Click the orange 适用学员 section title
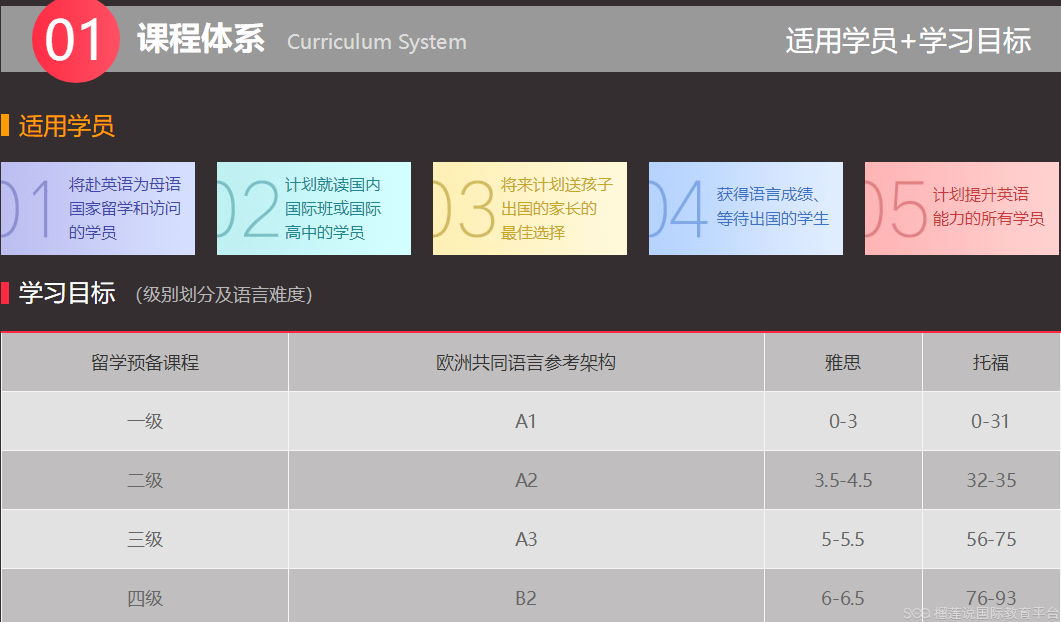The image size is (1061, 622). coord(66,126)
